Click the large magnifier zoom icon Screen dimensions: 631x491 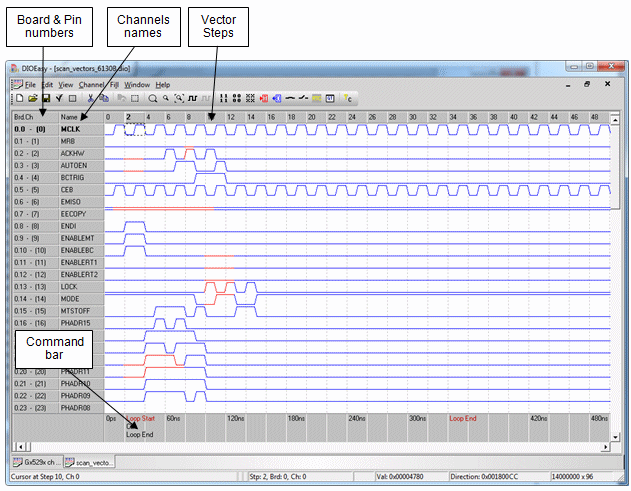click(153, 98)
